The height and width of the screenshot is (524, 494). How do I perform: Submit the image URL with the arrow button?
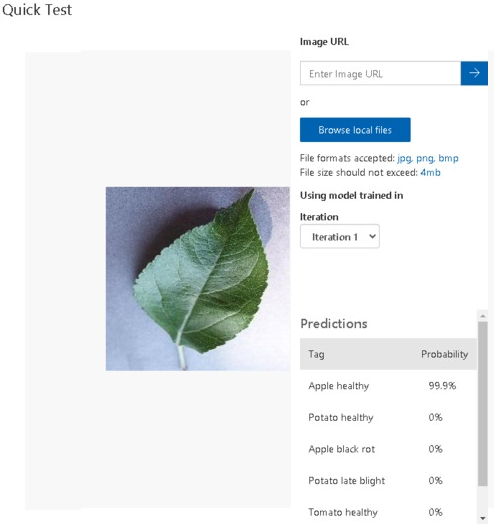474,73
